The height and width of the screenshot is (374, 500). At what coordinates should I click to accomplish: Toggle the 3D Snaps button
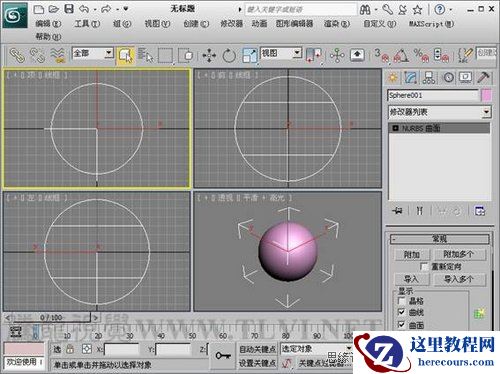pos(382,55)
